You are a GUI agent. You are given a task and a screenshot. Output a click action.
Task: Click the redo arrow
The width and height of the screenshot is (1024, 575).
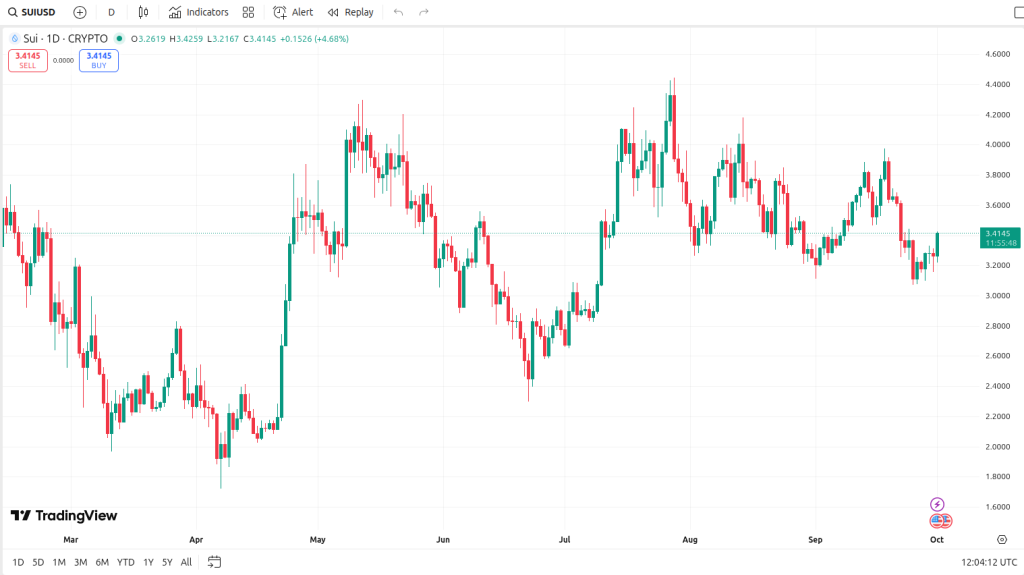click(424, 12)
